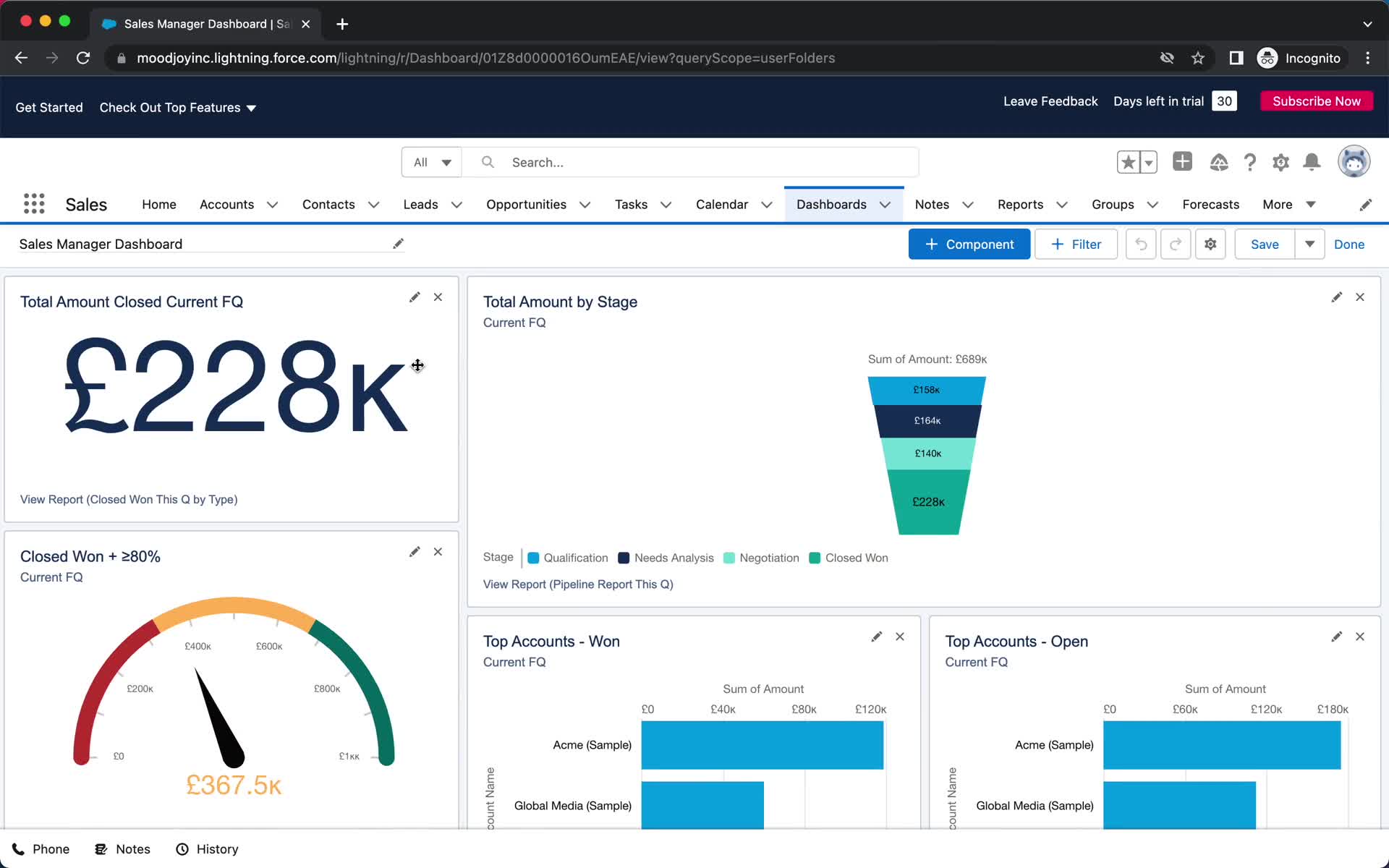Image resolution: width=1389 pixels, height=868 pixels.
Task: Open the Opportunities navigation menu
Action: (x=583, y=203)
